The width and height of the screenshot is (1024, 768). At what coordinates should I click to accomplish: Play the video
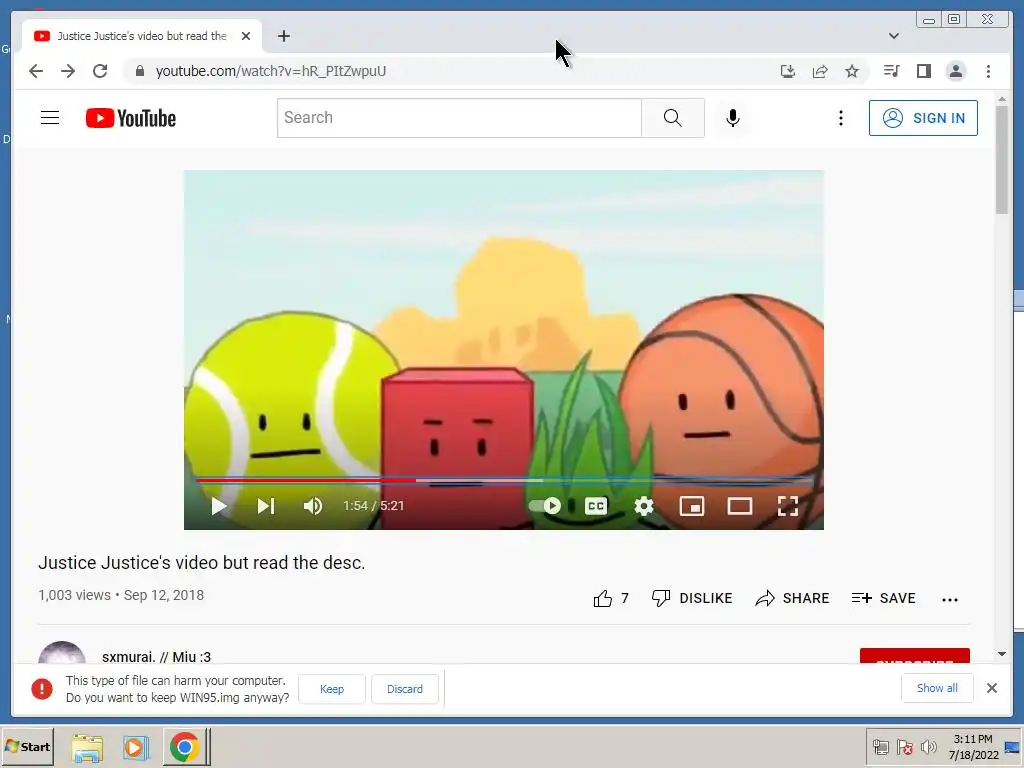pyautogui.click(x=219, y=506)
